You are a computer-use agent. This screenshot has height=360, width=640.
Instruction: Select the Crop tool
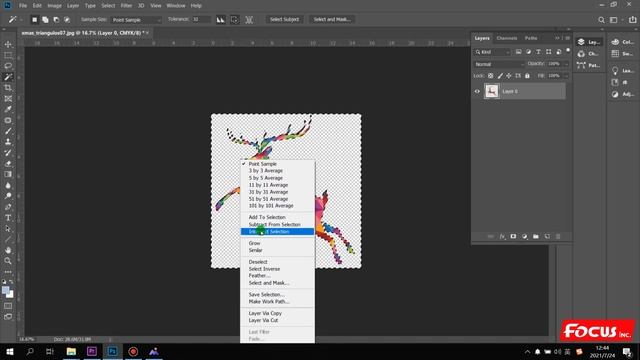click(x=8, y=88)
